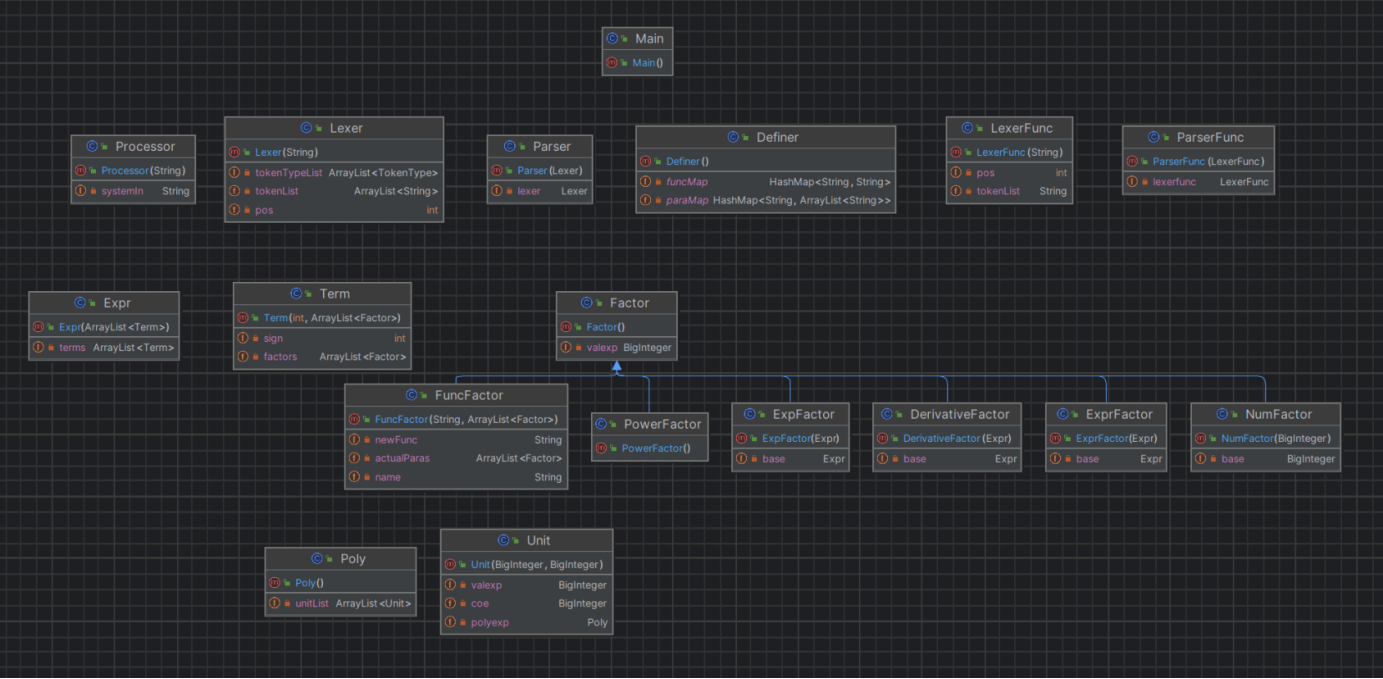Select the coe field in Unit
1383x679 pixels.
coord(526,603)
